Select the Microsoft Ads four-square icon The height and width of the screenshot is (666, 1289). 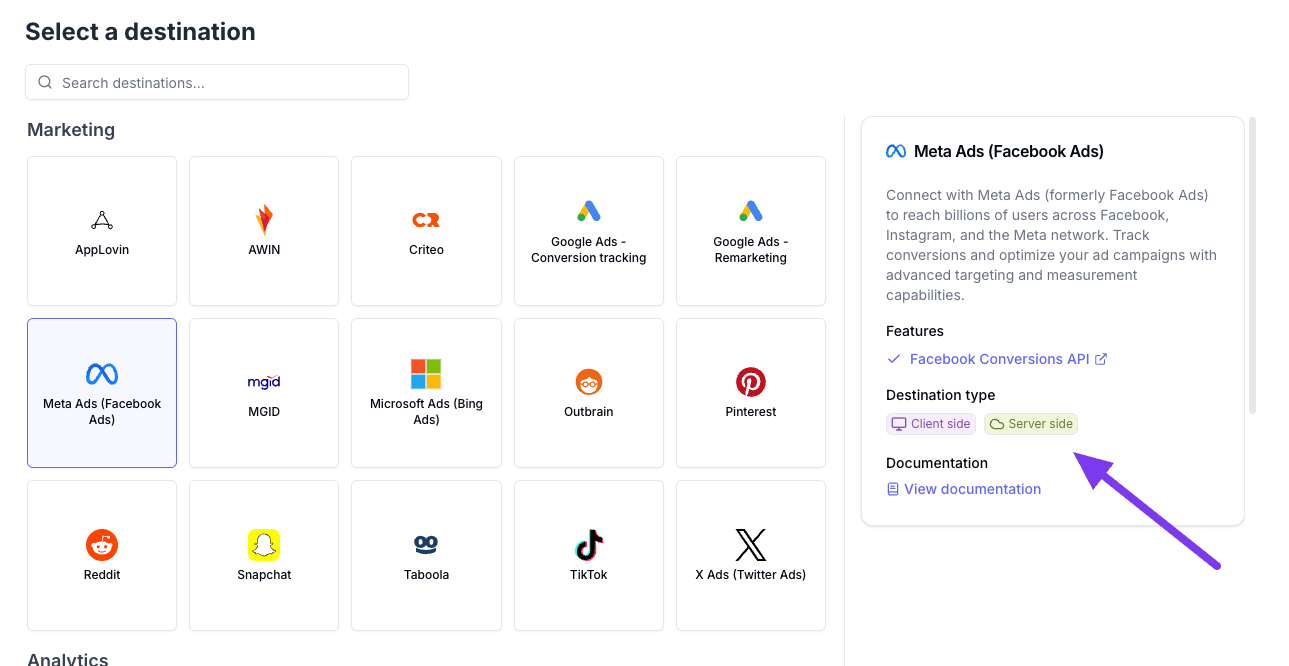click(x=426, y=374)
